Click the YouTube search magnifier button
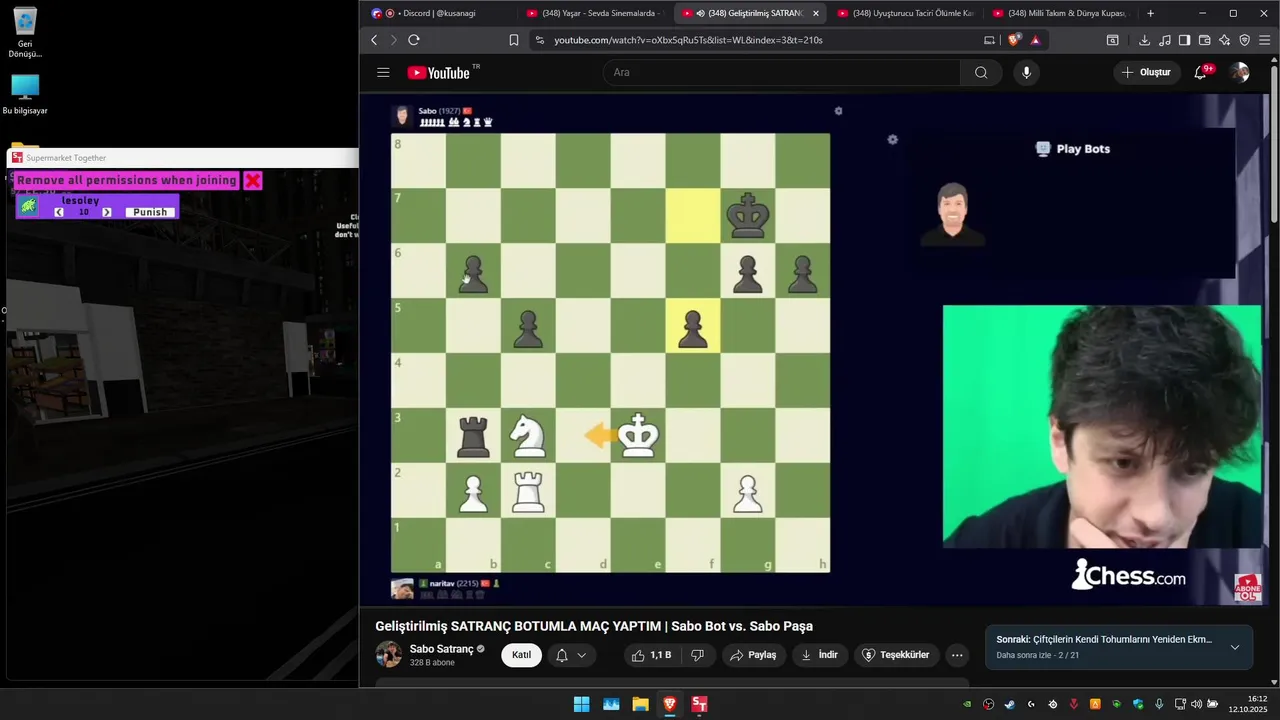Viewport: 1280px width, 720px height. point(981,72)
